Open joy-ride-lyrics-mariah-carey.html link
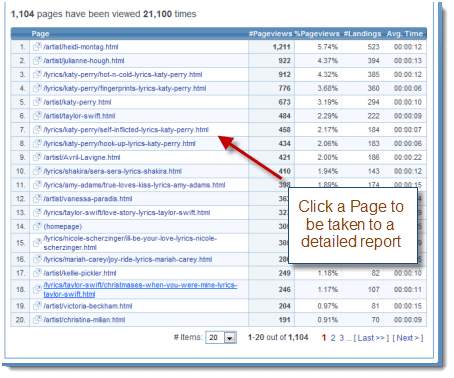 128,259
